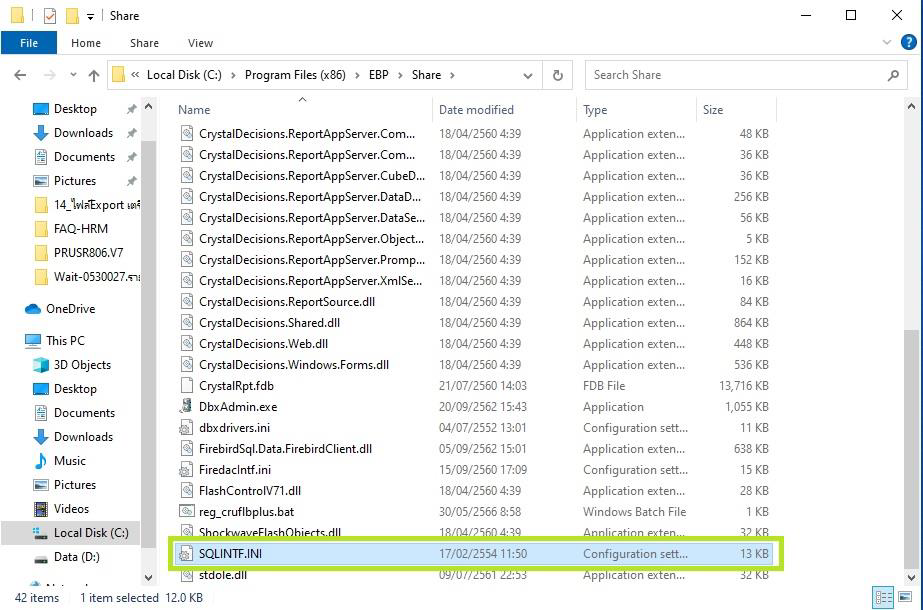This screenshot has width=923, height=610.
Task: Click the Refresh button in address bar
Action: [557, 75]
